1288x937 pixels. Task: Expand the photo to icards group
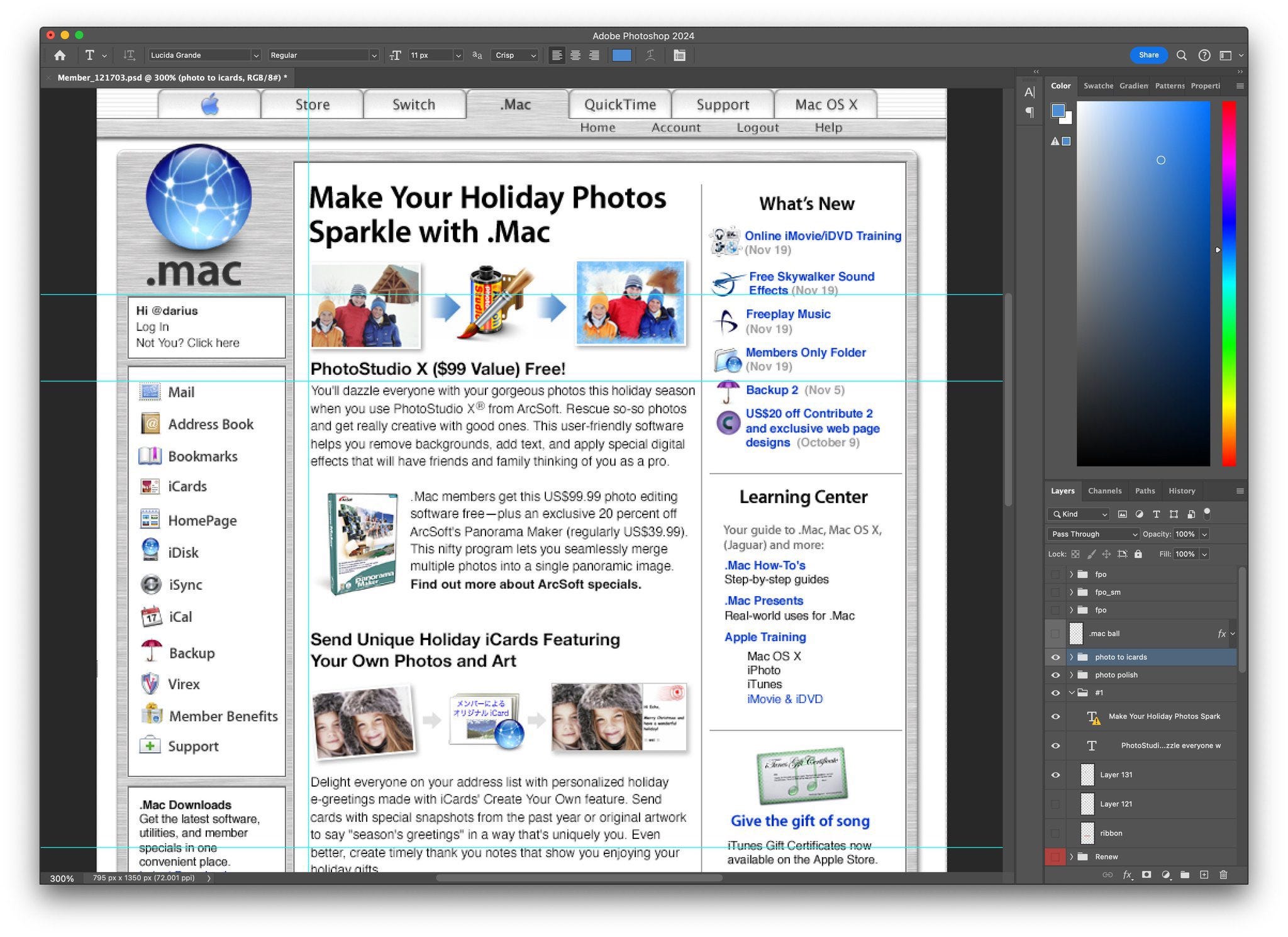[x=1071, y=657]
